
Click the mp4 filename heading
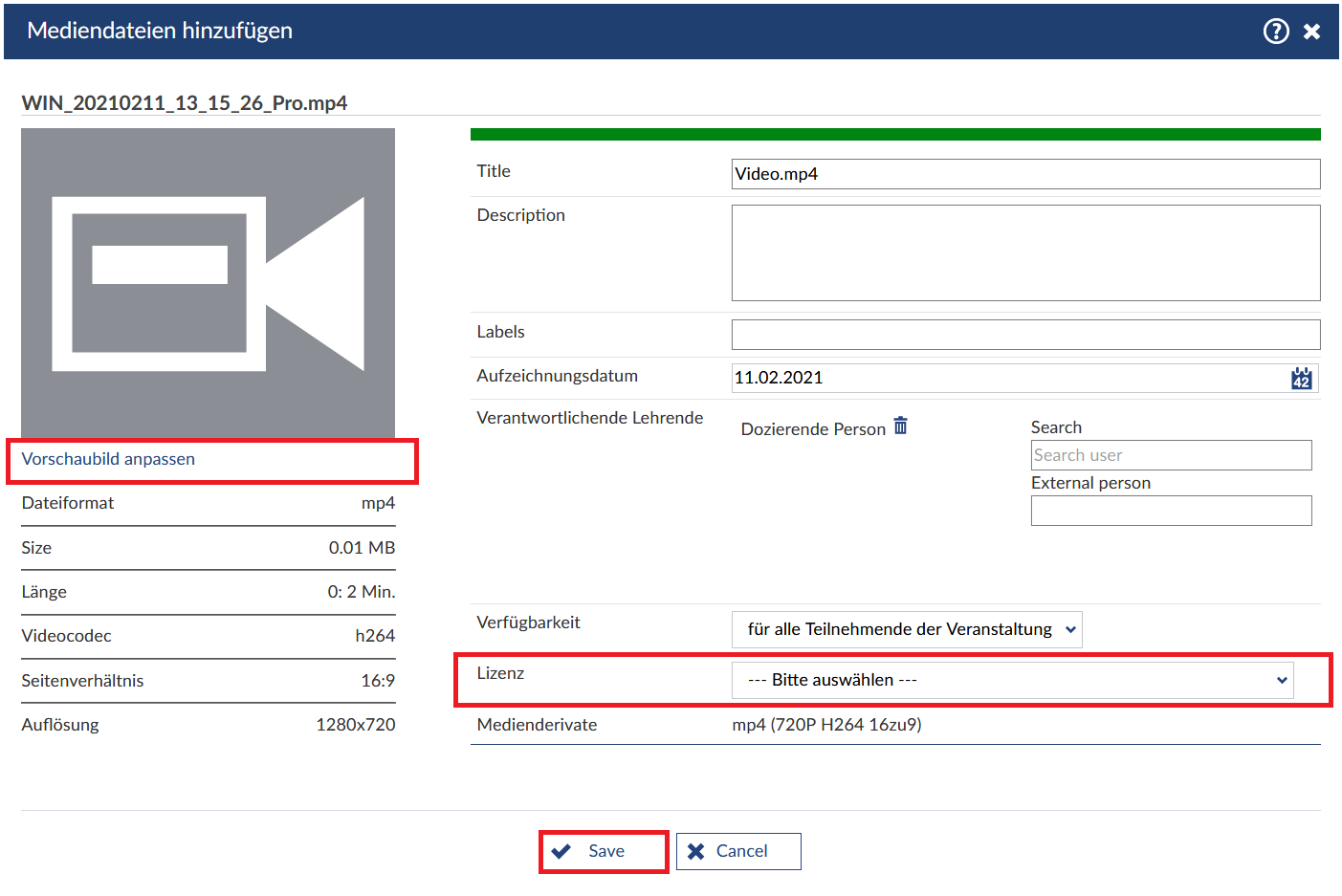(185, 103)
